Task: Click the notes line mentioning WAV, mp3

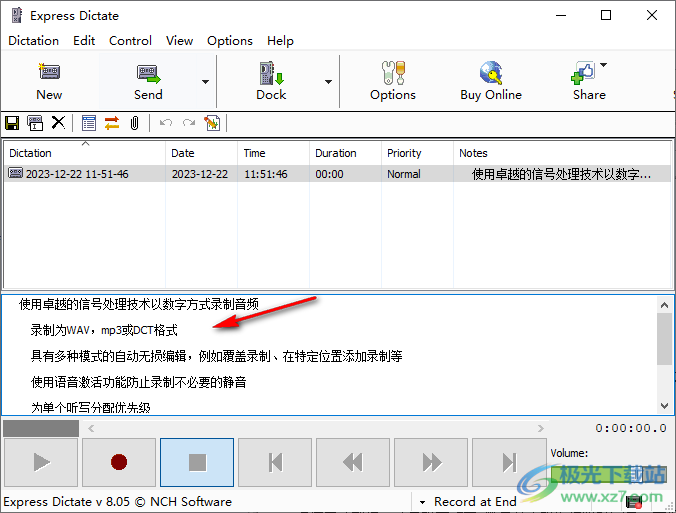Action: pos(104,330)
